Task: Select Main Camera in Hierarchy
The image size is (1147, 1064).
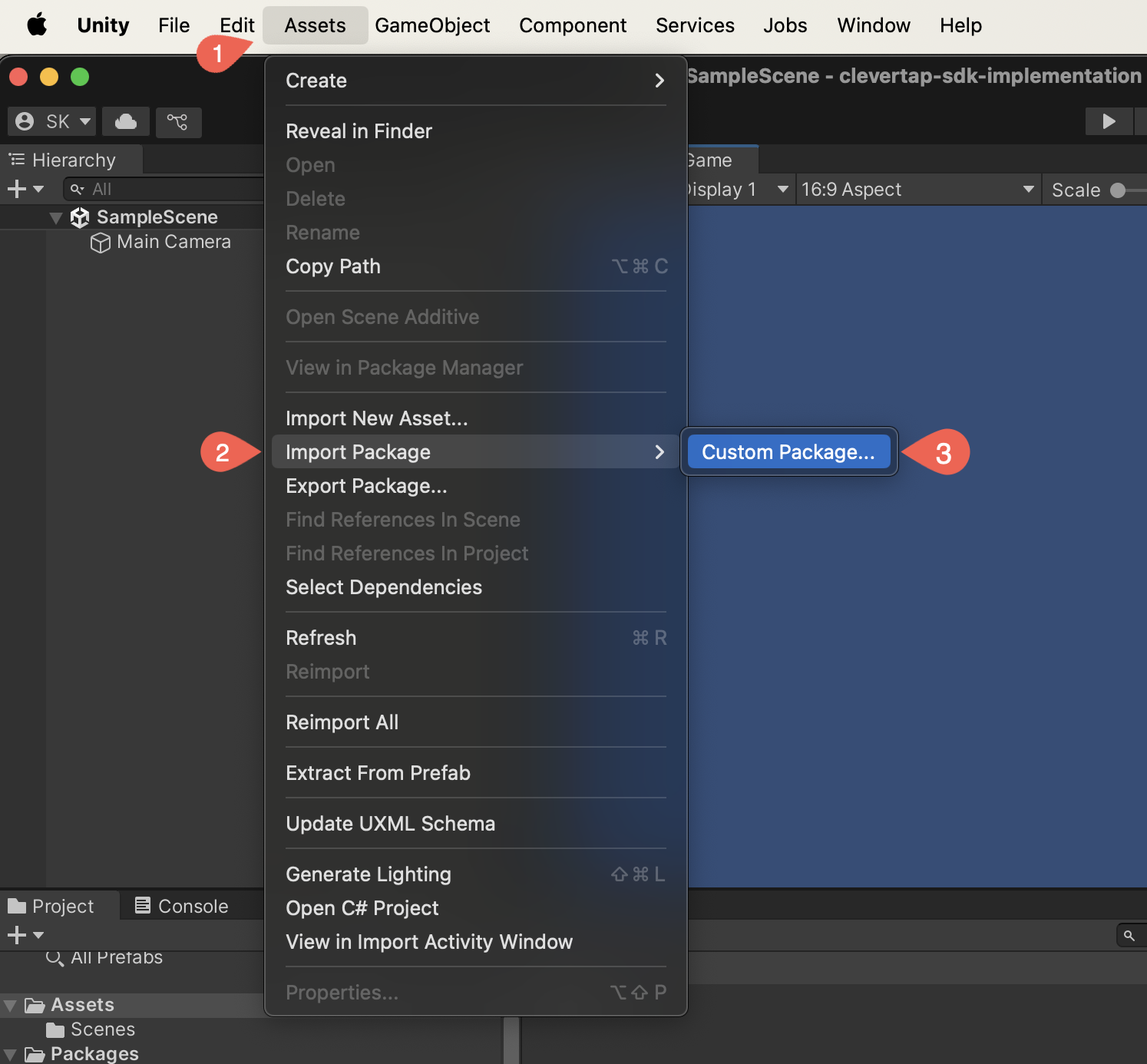Action: click(174, 242)
